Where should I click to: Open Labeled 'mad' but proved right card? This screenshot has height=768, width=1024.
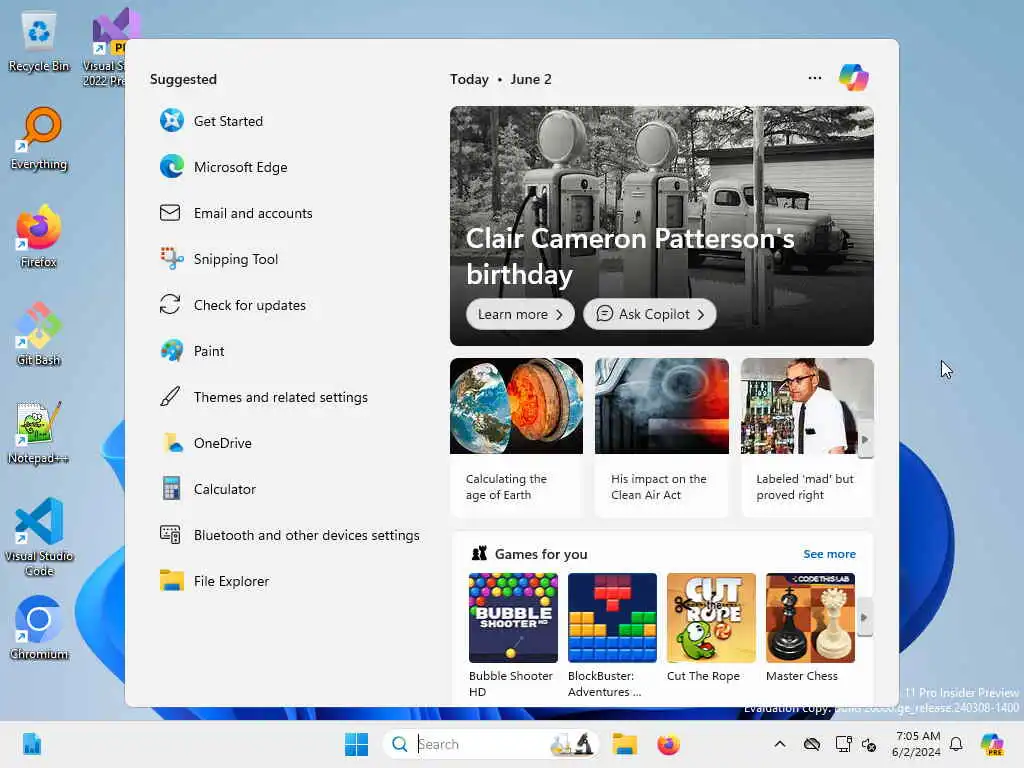coord(807,437)
